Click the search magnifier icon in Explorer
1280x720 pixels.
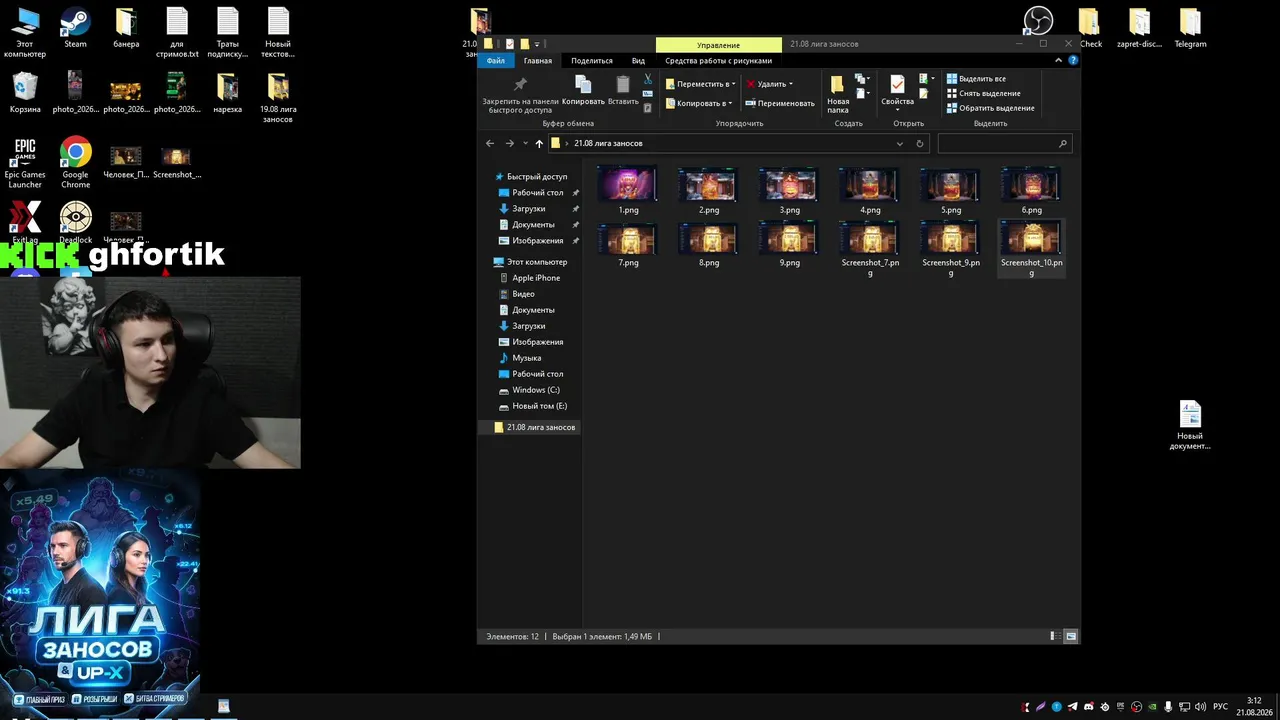click(1062, 143)
